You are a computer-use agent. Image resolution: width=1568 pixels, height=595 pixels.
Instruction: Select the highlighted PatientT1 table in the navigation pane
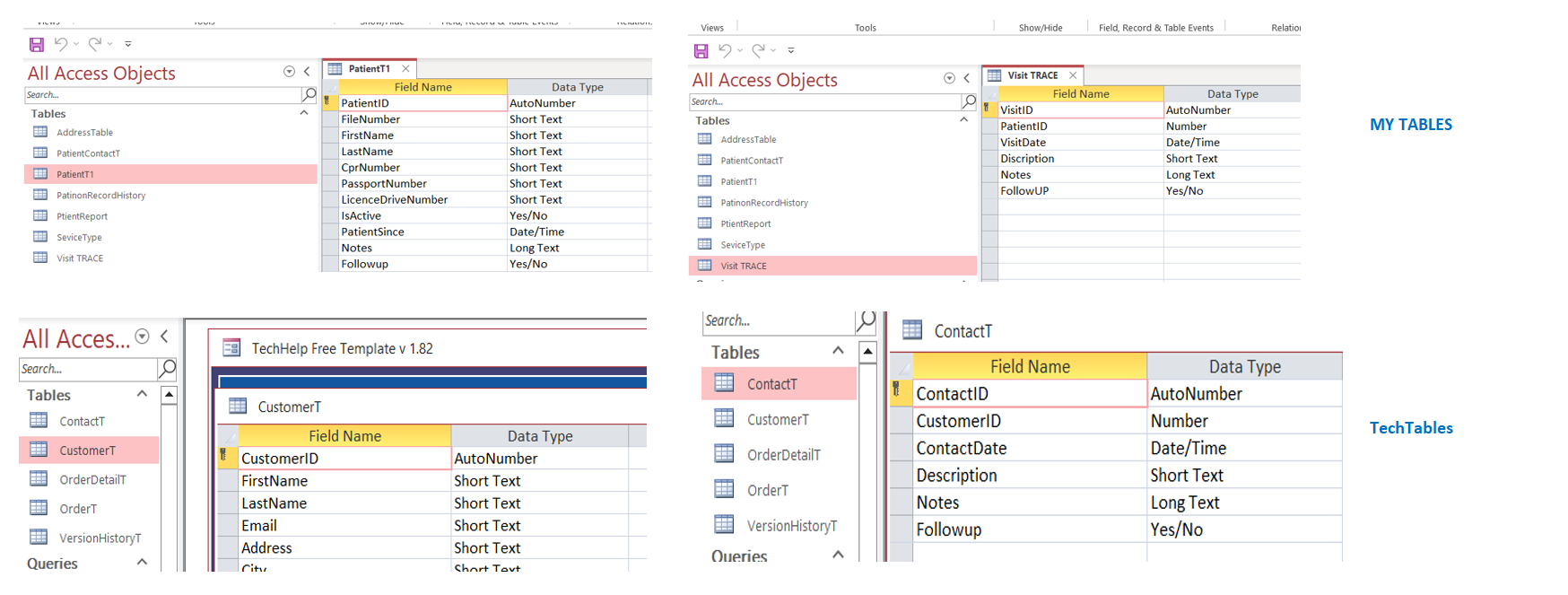[x=170, y=174]
